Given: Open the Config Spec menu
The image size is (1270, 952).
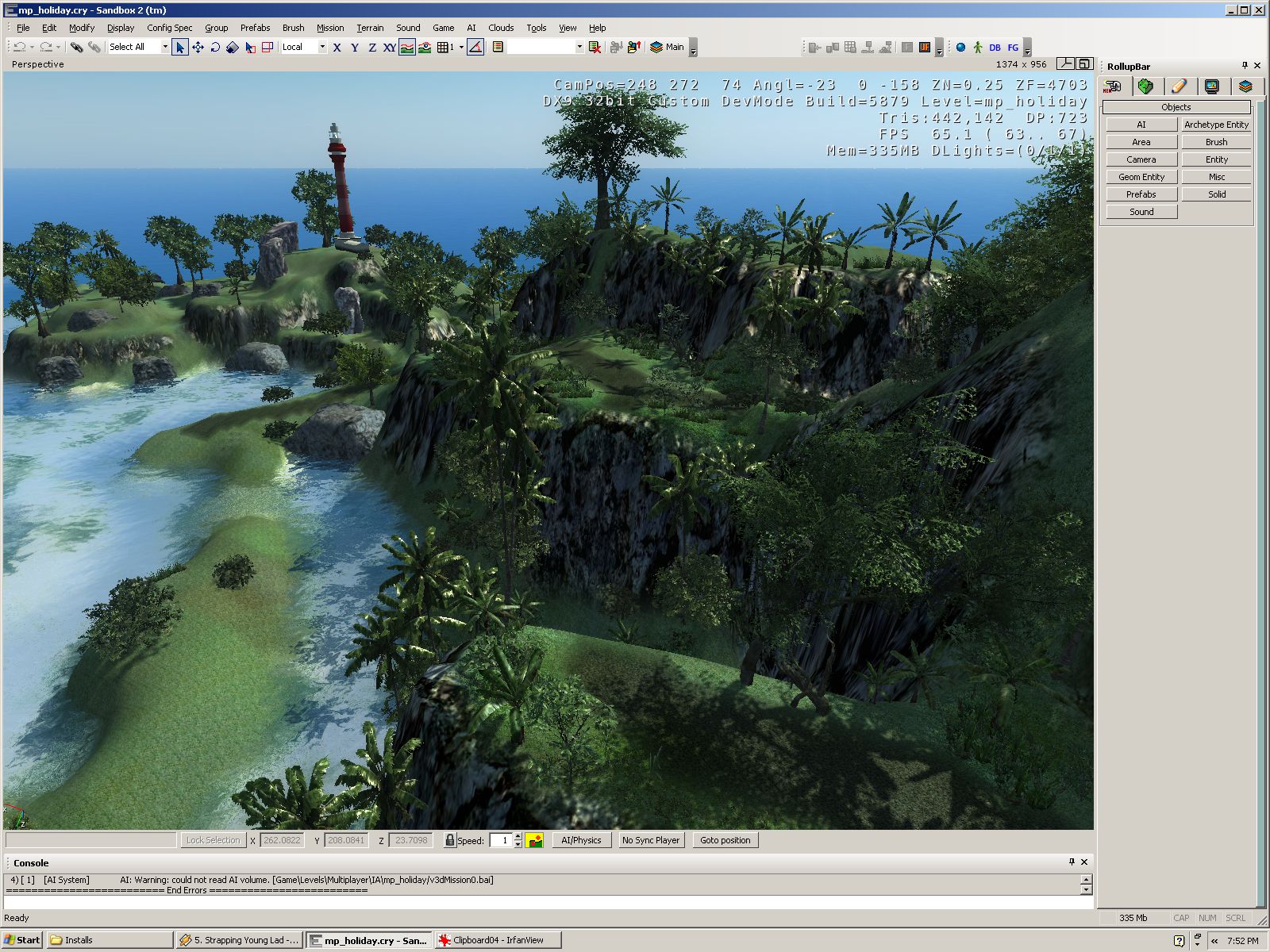Looking at the screenshot, I should click(x=169, y=28).
